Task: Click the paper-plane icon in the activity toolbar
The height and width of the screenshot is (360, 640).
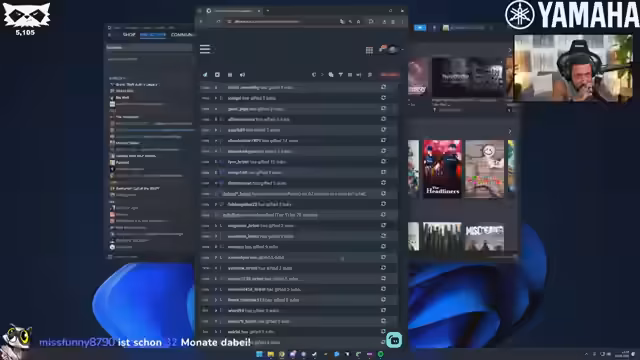Action: (205, 75)
